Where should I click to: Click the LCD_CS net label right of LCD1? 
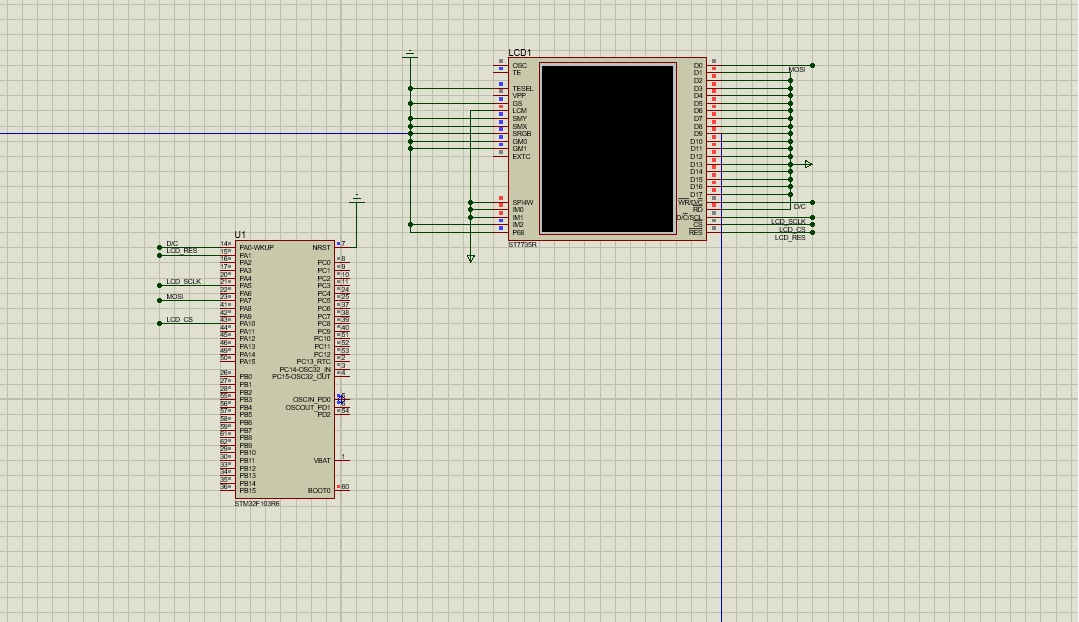point(792,229)
